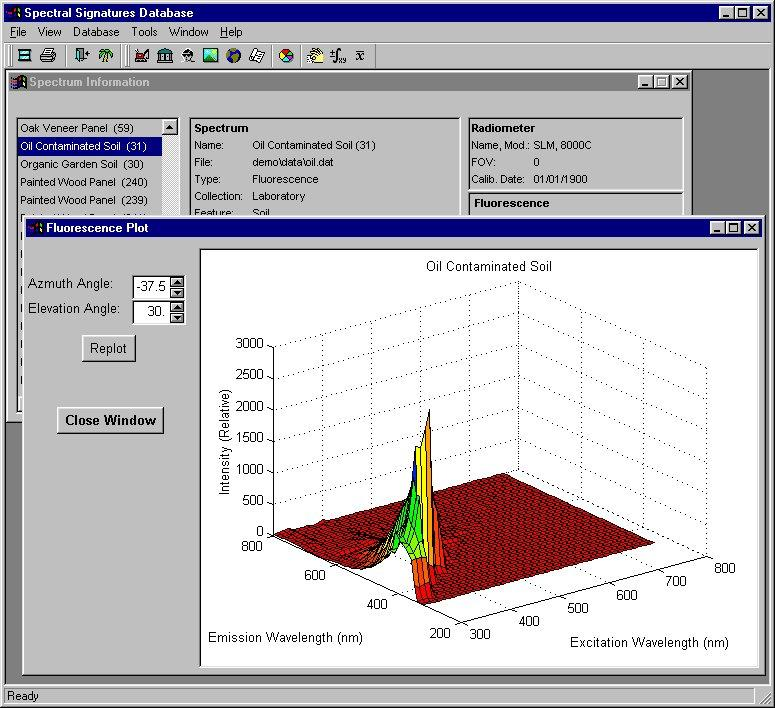Click the Type value Fluorescence
This screenshot has height=708, width=775.
[x=285, y=179]
